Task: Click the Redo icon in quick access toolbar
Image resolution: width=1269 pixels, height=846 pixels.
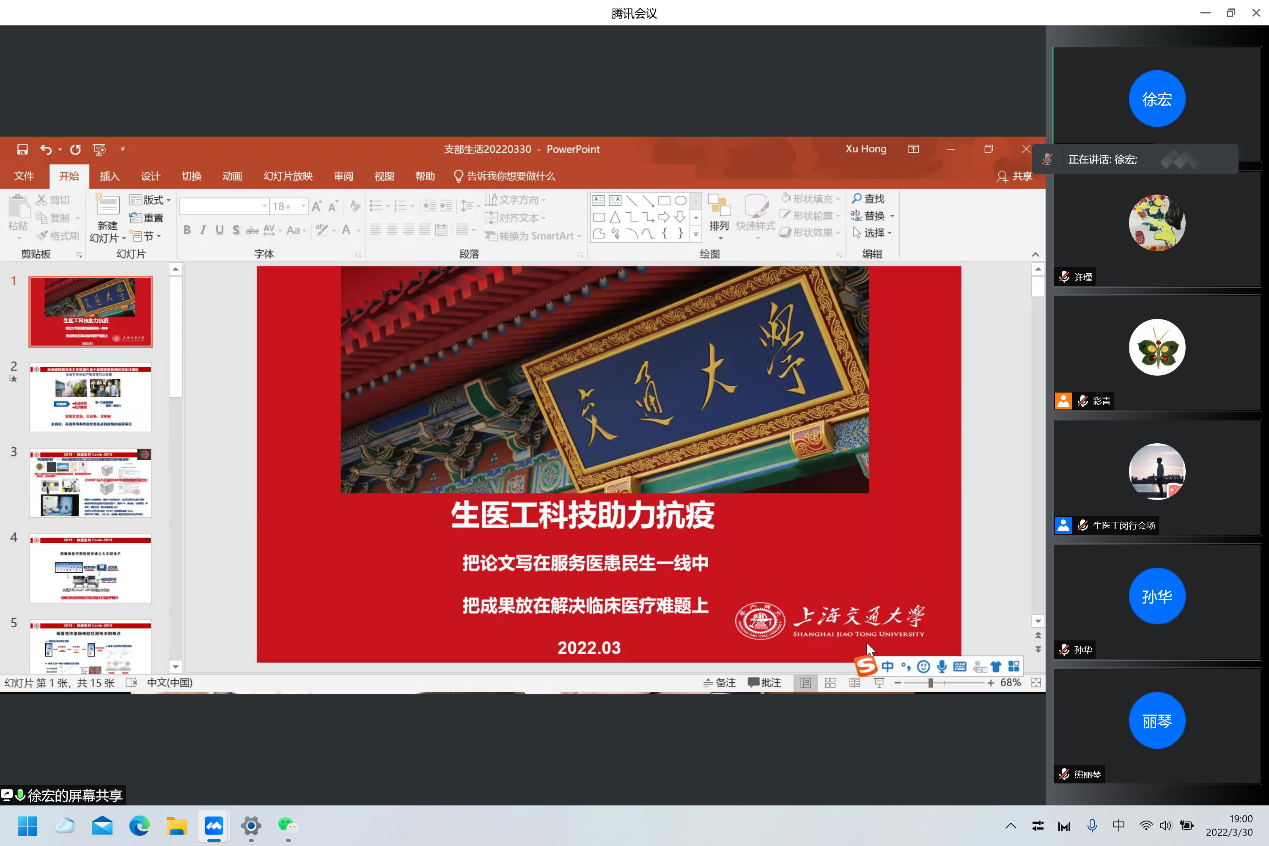Action: pos(75,149)
